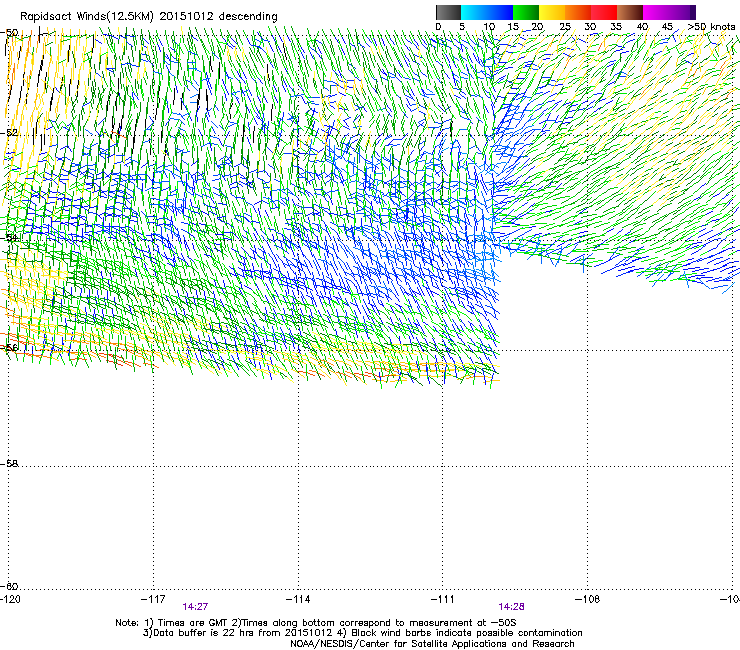Click the 'NOAA/NESDIS/Center for Satellite Applications' credit
The image size is (740, 650).
[432, 644]
